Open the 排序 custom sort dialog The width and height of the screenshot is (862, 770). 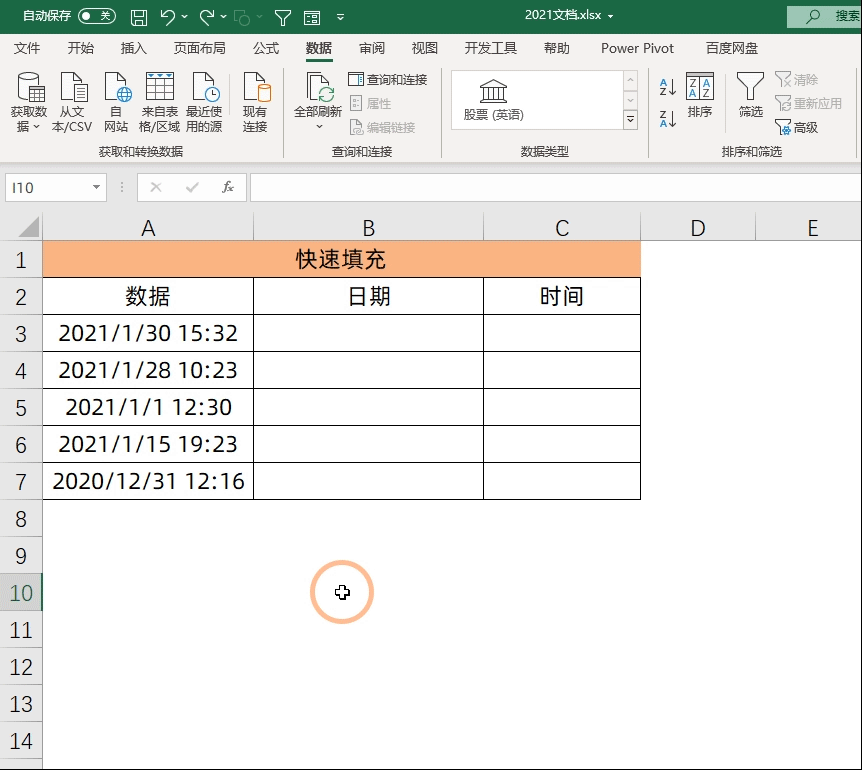[x=700, y=95]
